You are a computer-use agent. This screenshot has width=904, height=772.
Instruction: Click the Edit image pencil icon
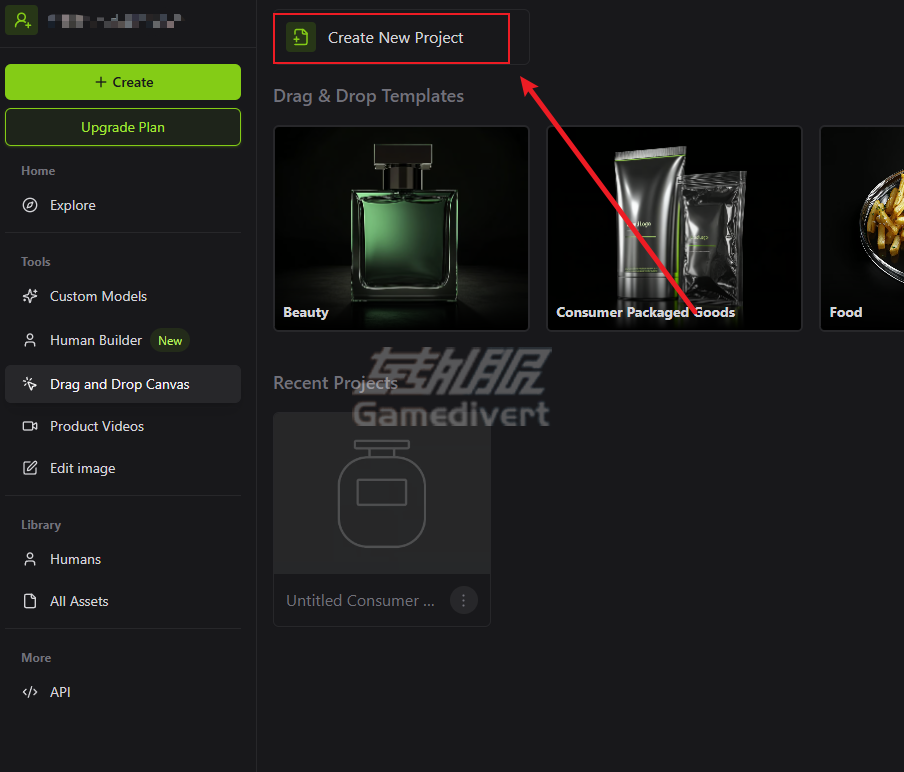30,468
